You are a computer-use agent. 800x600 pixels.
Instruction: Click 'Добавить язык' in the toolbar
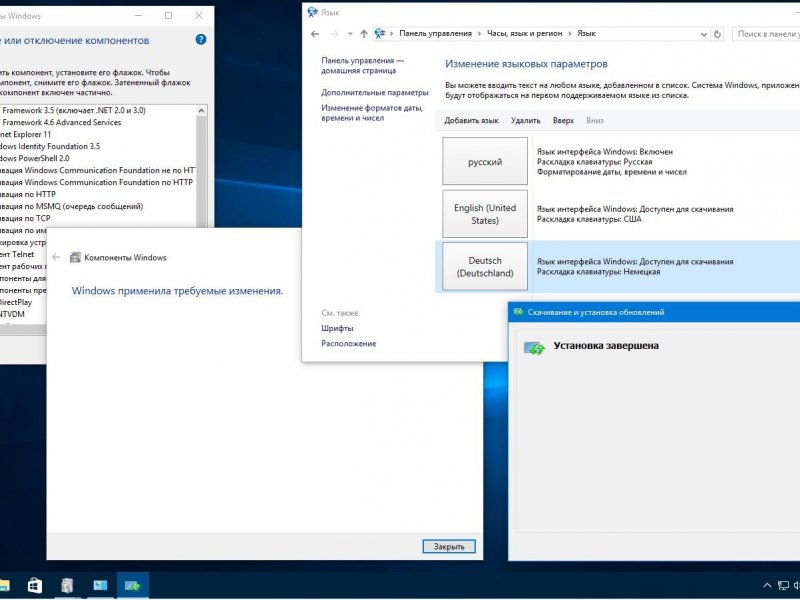[471, 120]
